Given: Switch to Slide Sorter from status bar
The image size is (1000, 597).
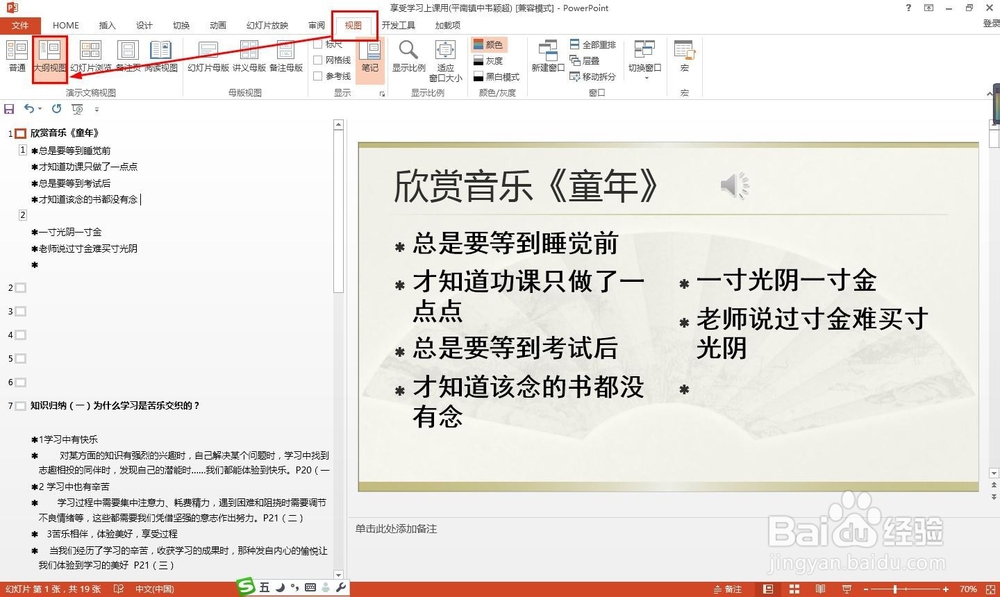Looking at the screenshot, I should [x=794, y=589].
